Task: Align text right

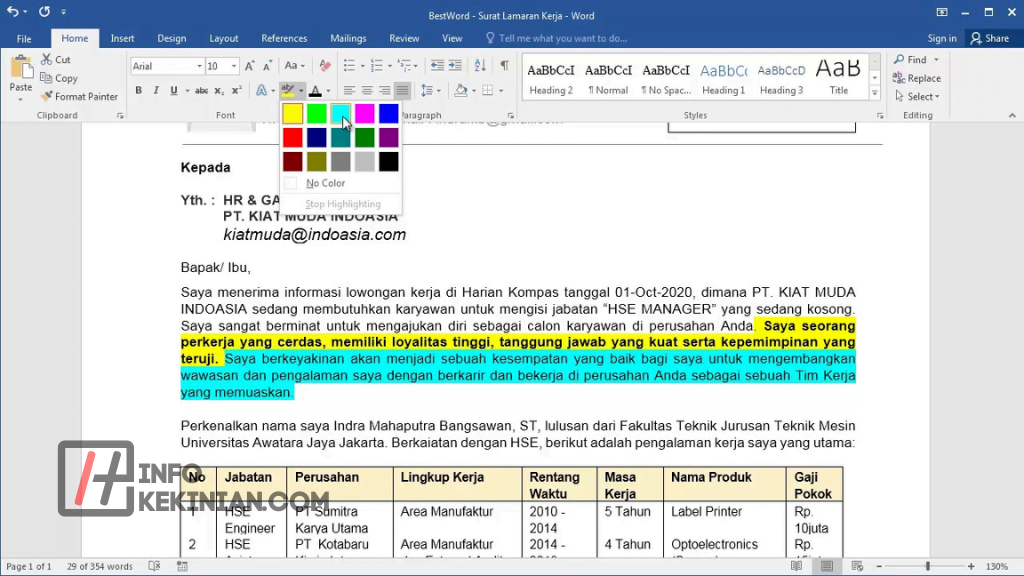Action: 385,91
